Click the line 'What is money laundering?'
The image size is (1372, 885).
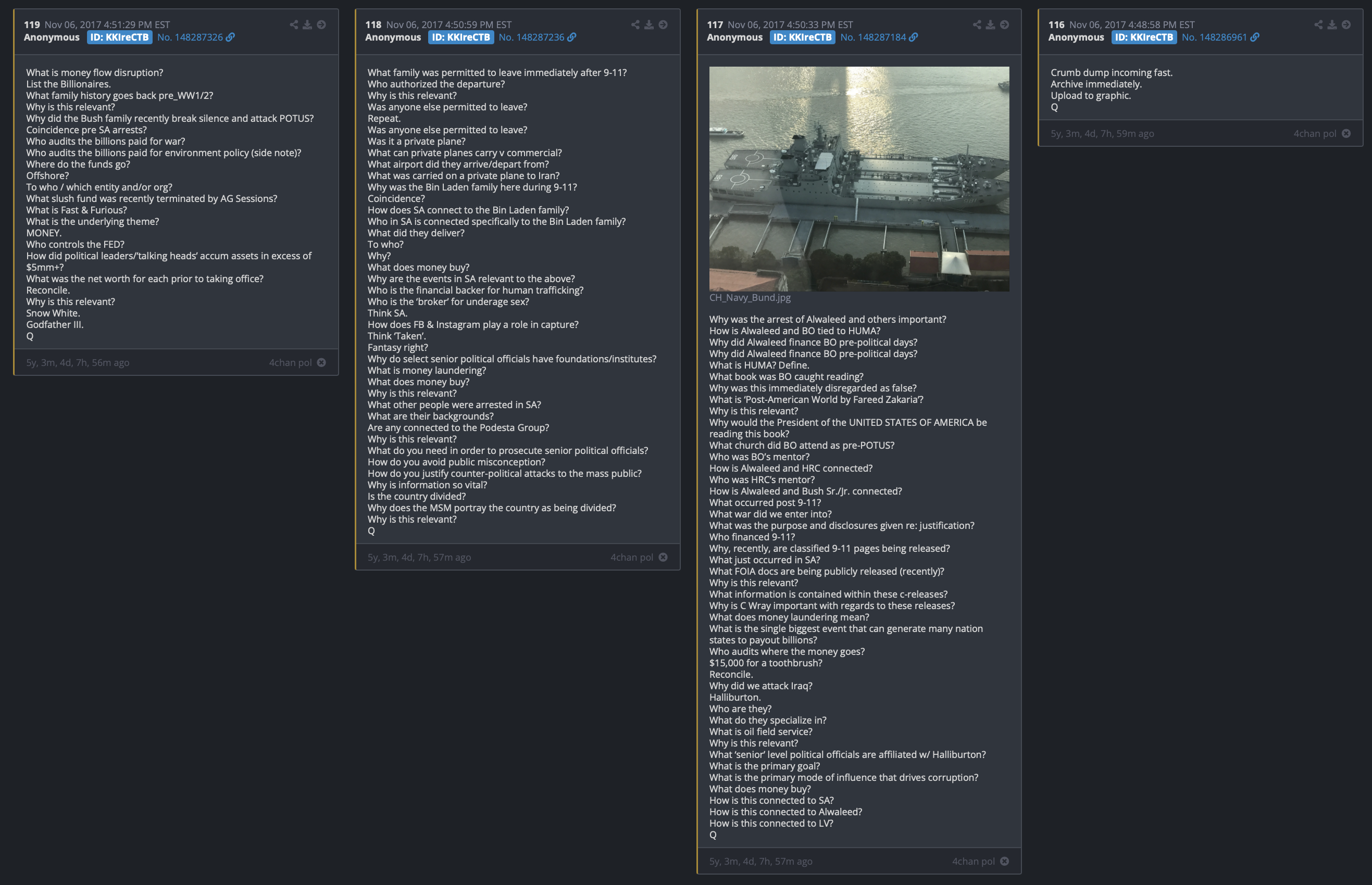coord(427,371)
